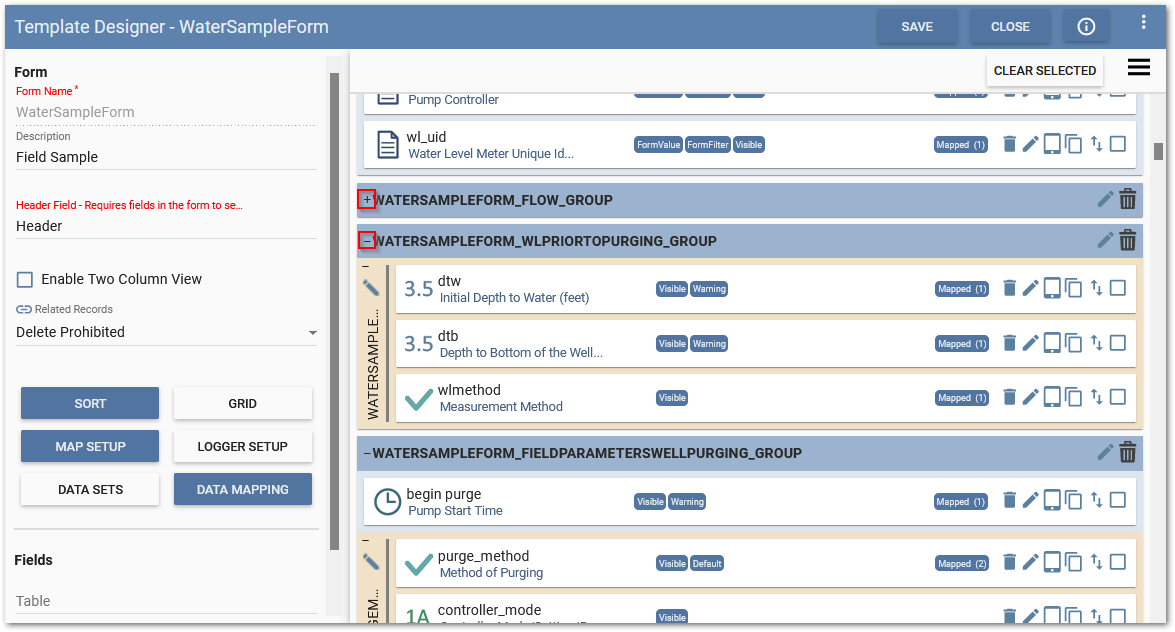The image size is (1175, 632).
Task: Open DATA MAPPING
Action: (x=242, y=490)
